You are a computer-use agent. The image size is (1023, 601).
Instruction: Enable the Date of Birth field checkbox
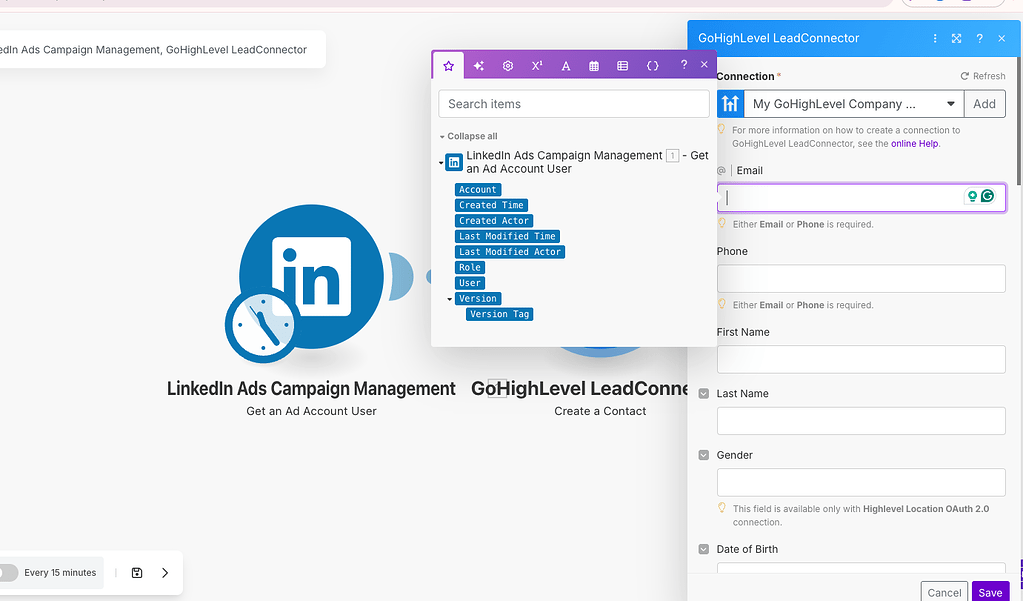pos(703,549)
